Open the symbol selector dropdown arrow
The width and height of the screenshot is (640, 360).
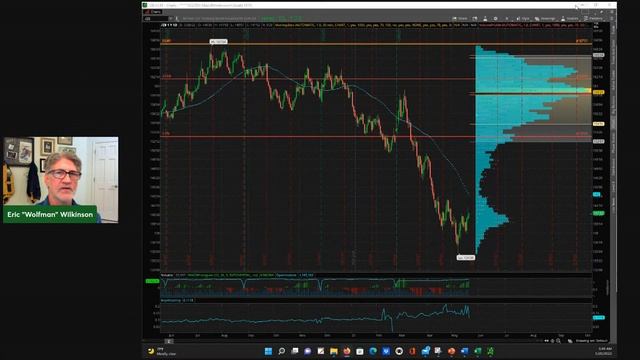click(x=171, y=18)
